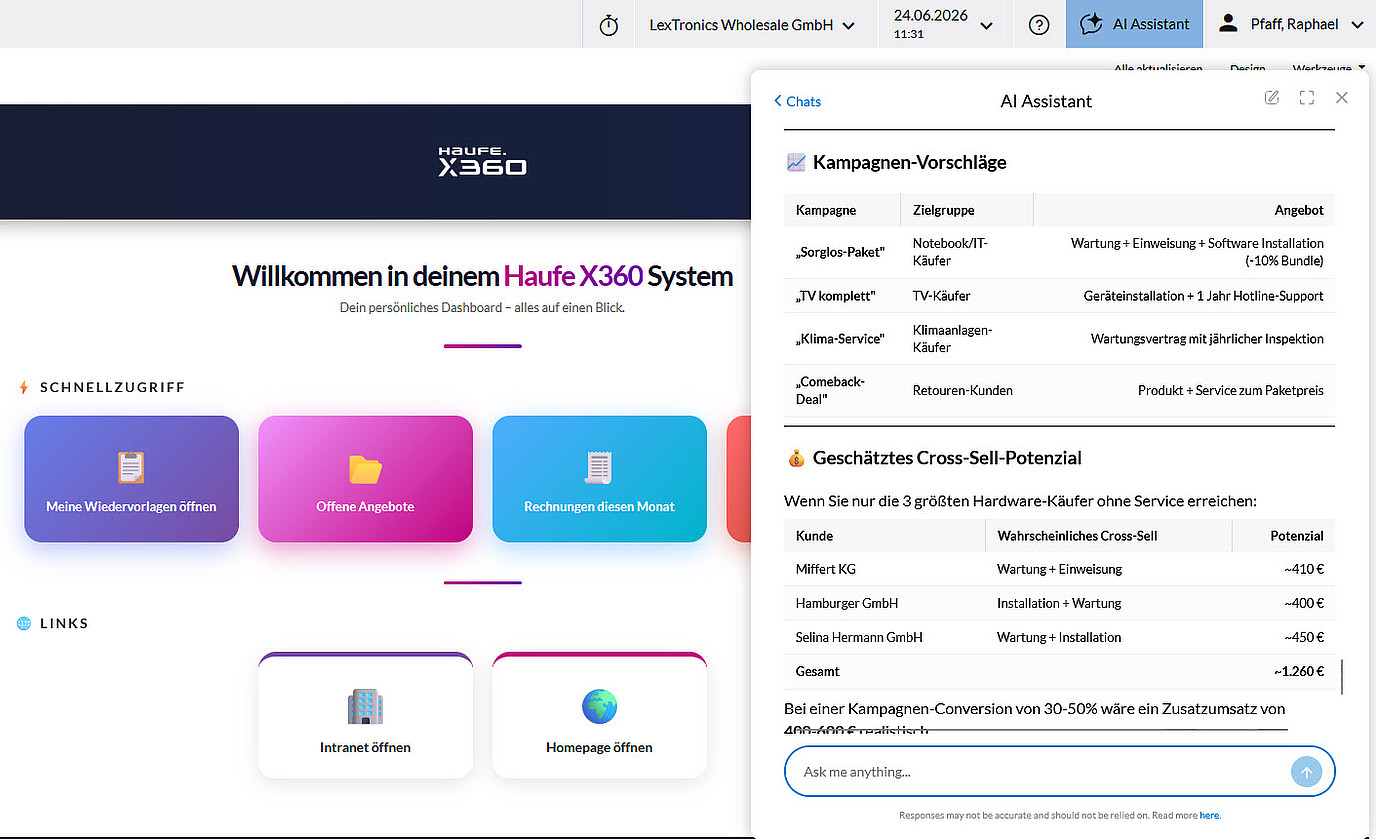Click the Geschätztes Cross-Sell-Potenzial heading
Screen dimensions: 1376x839
coord(947,458)
